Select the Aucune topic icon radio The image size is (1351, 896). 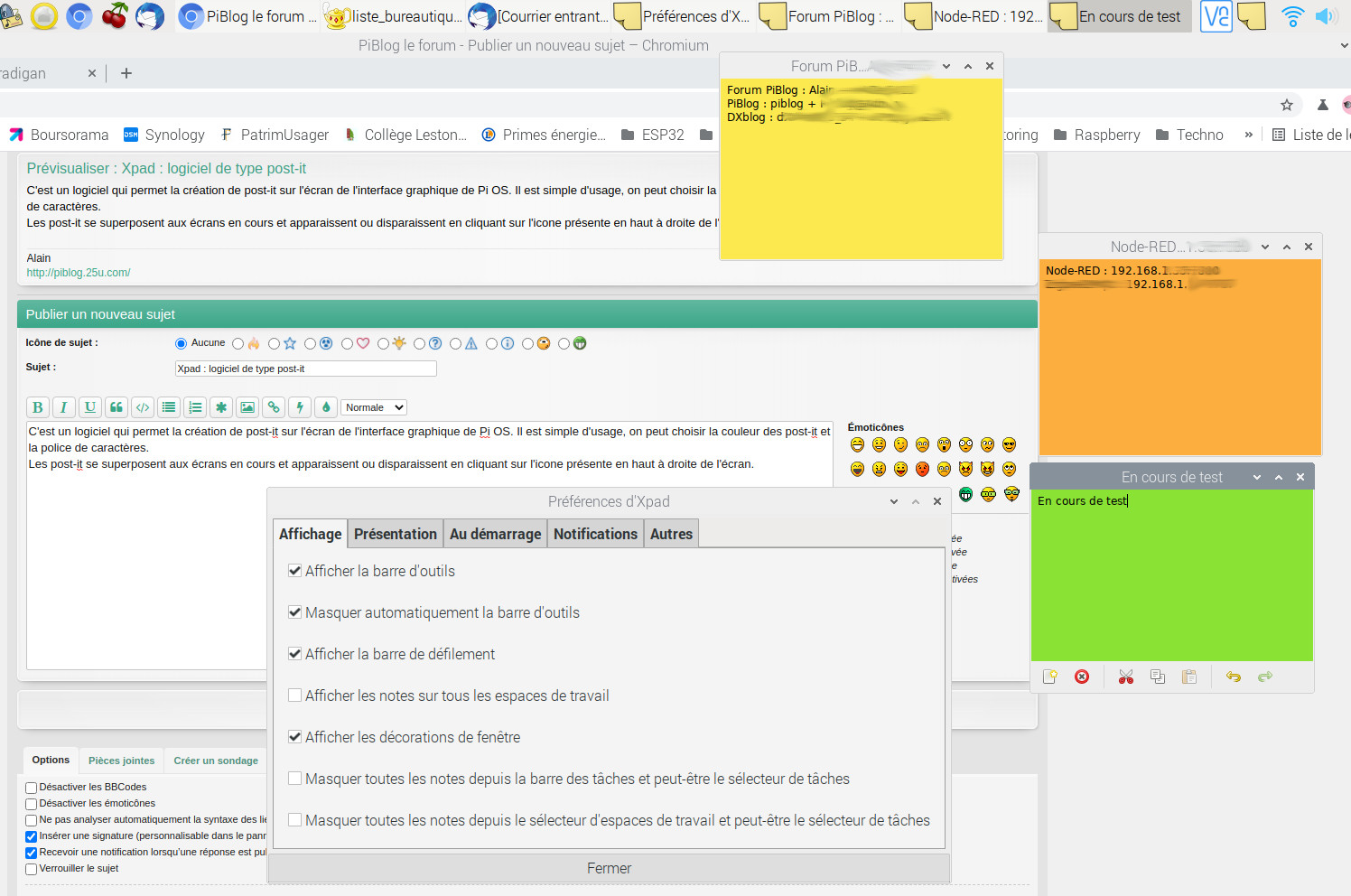(181, 343)
